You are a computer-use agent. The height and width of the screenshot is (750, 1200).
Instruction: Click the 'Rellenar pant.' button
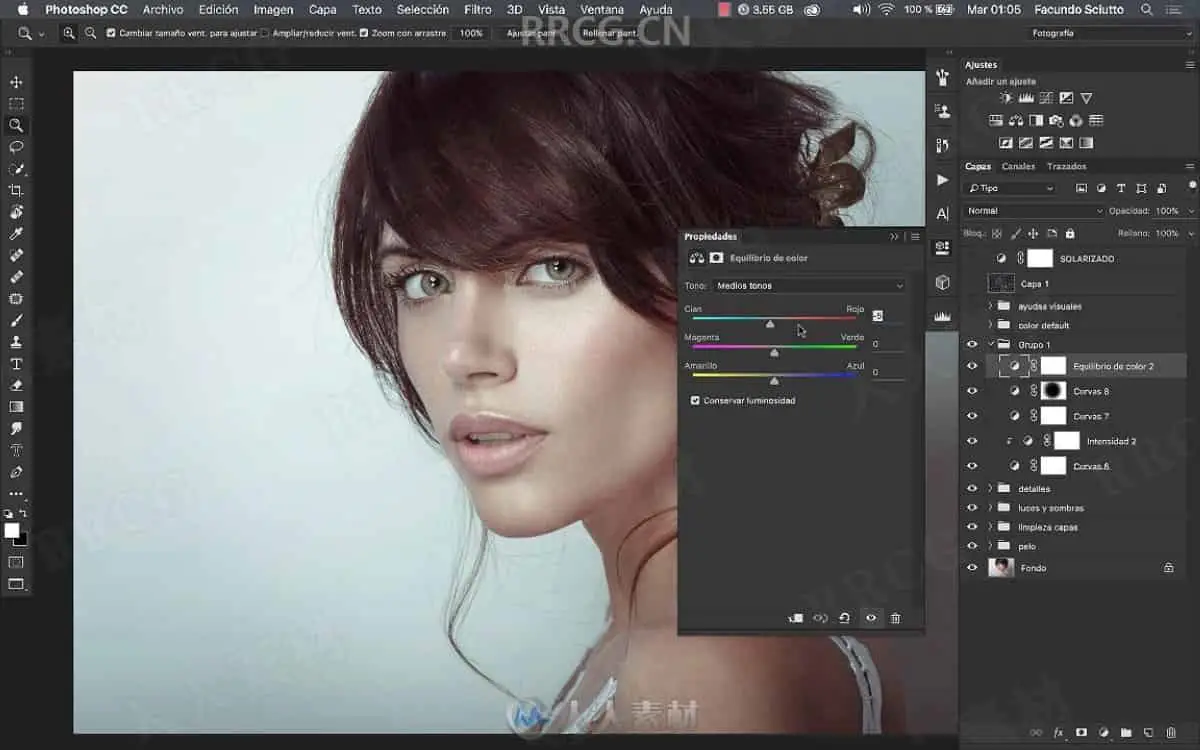coord(609,33)
